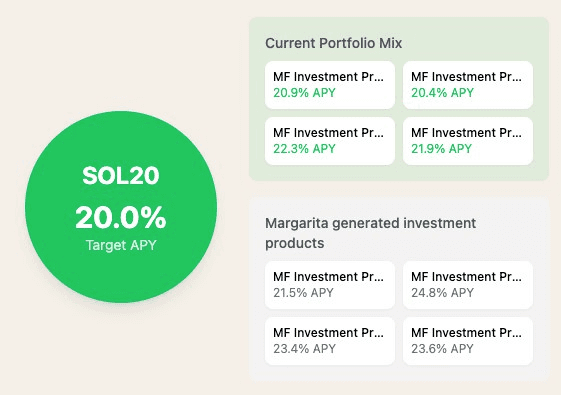Click the gray 24.8% APY text
This screenshot has height=395, width=561.
(x=442, y=293)
